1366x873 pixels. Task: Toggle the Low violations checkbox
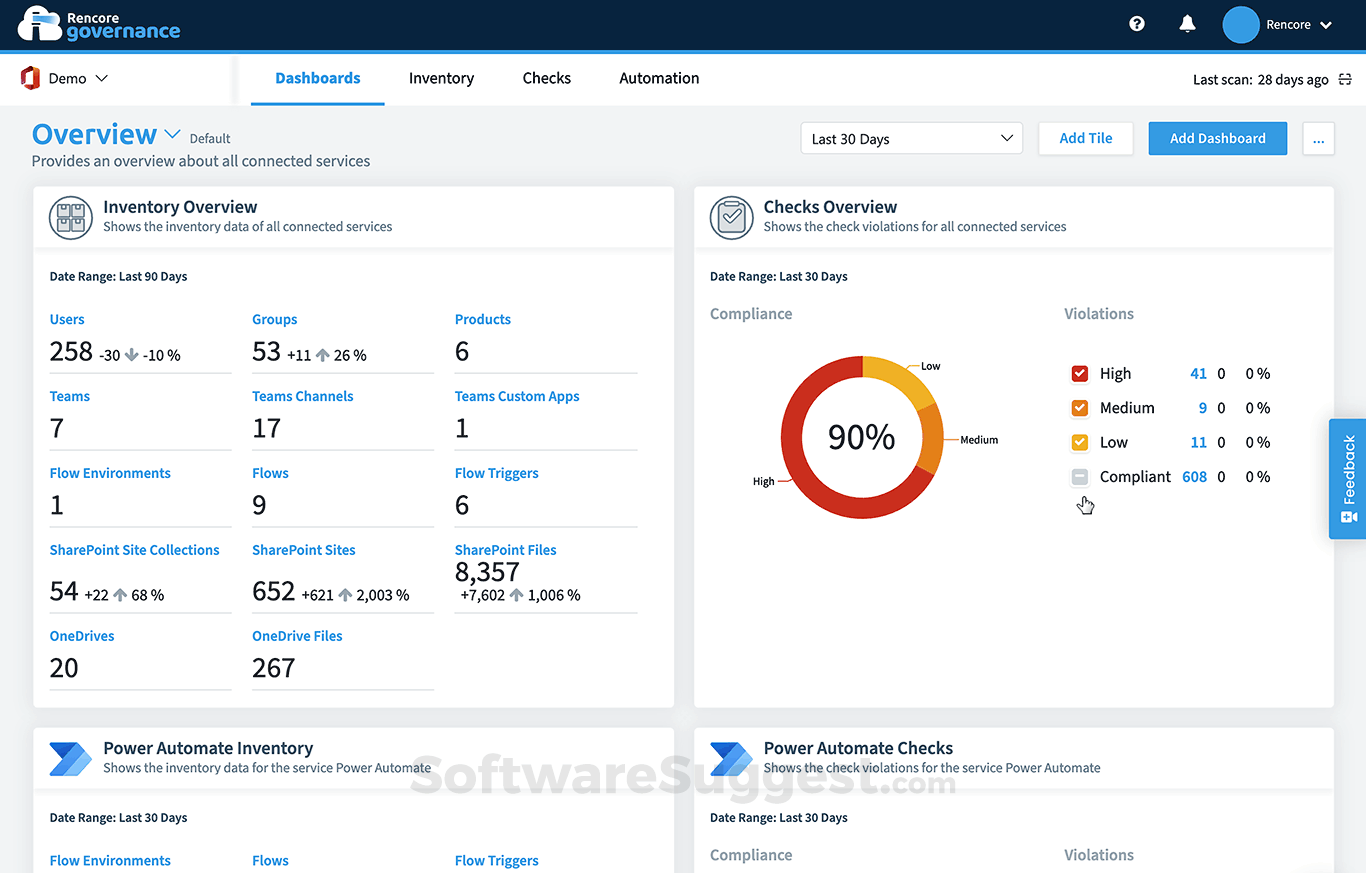tap(1080, 442)
